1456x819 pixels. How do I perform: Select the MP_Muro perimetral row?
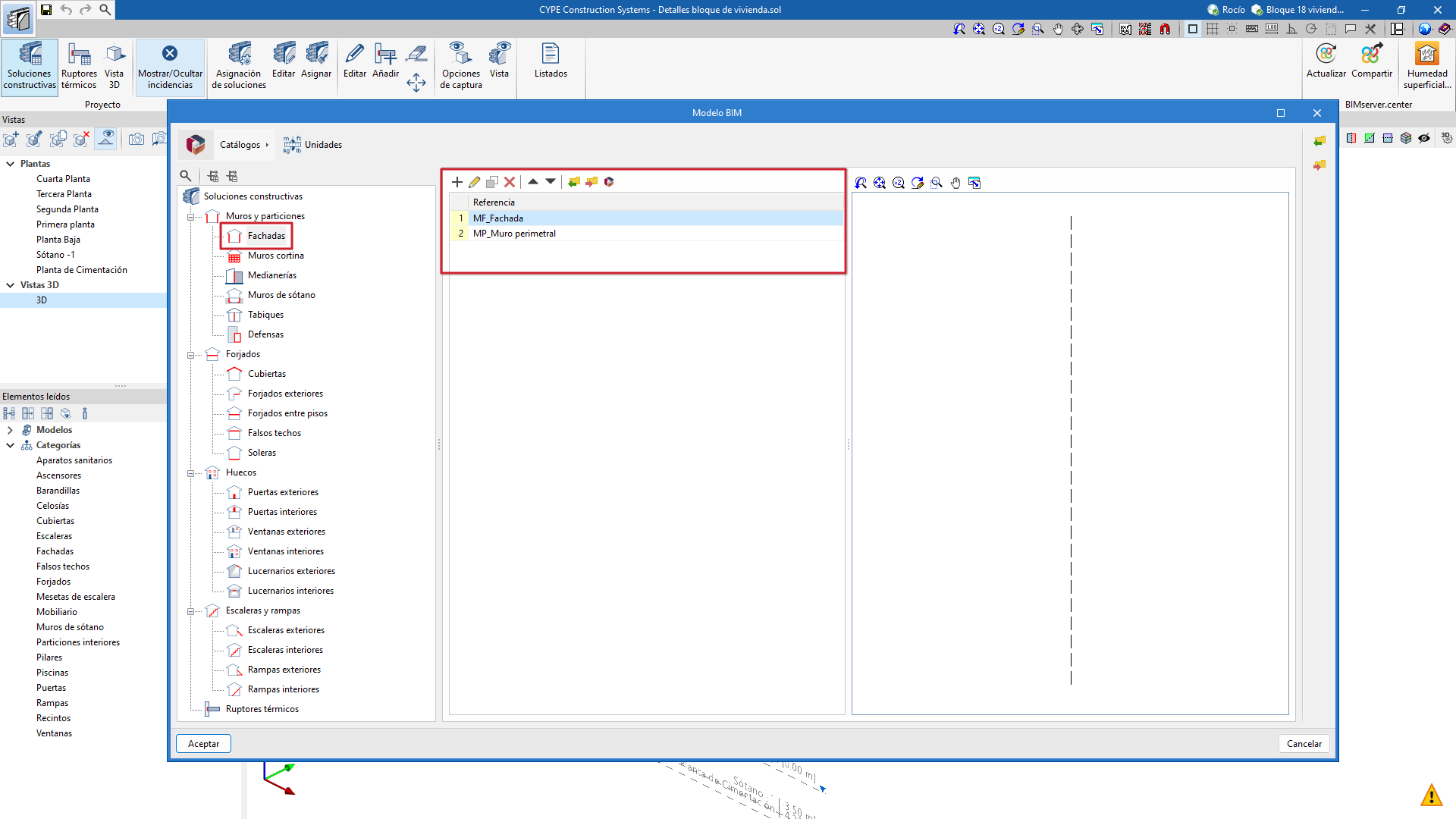(x=514, y=234)
